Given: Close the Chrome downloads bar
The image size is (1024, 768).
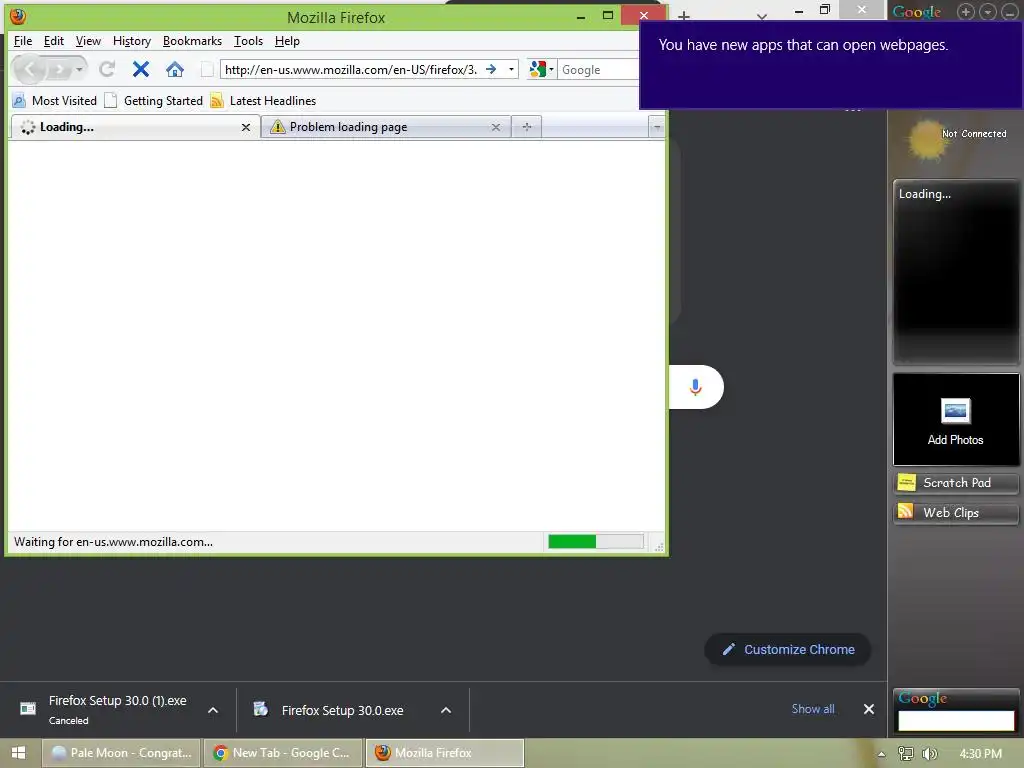Looking at the screenshot, I should pos(869,709).
